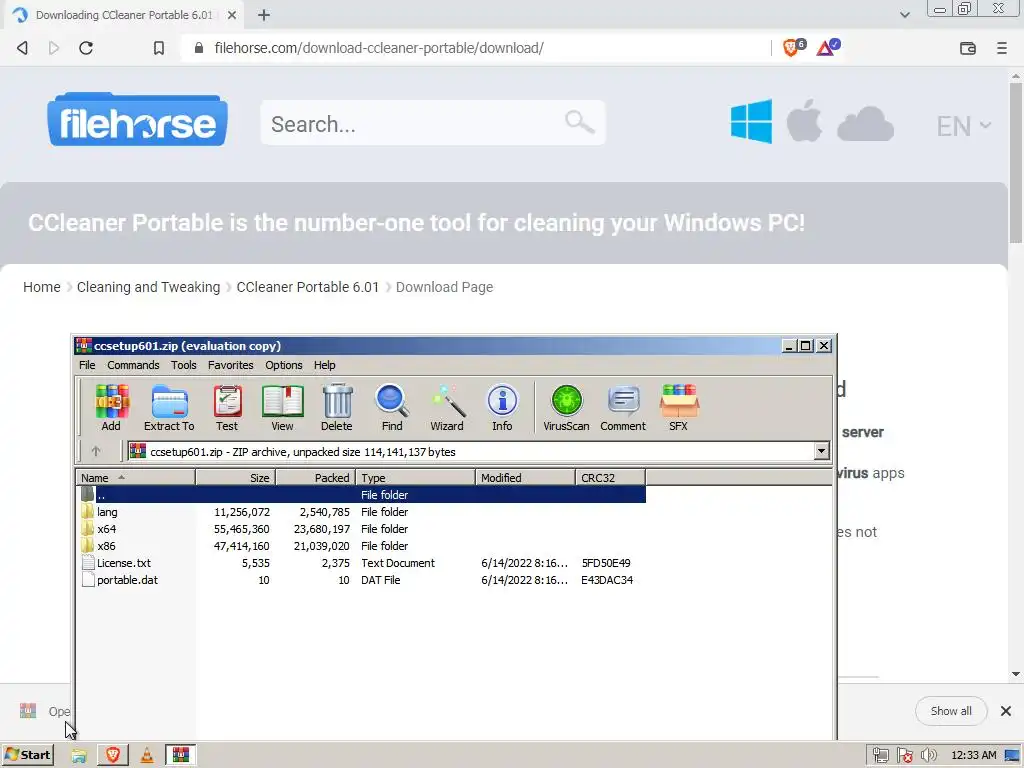The height and width of the screenshot is (768, 1024).
Task: Click the Add toolbar icon in WinRAR
Action: 111,408
